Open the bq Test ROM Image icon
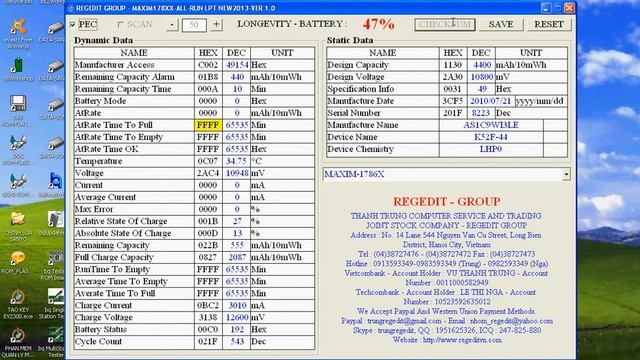The height and width of the screenshot is (360, 640). (56, 258)
